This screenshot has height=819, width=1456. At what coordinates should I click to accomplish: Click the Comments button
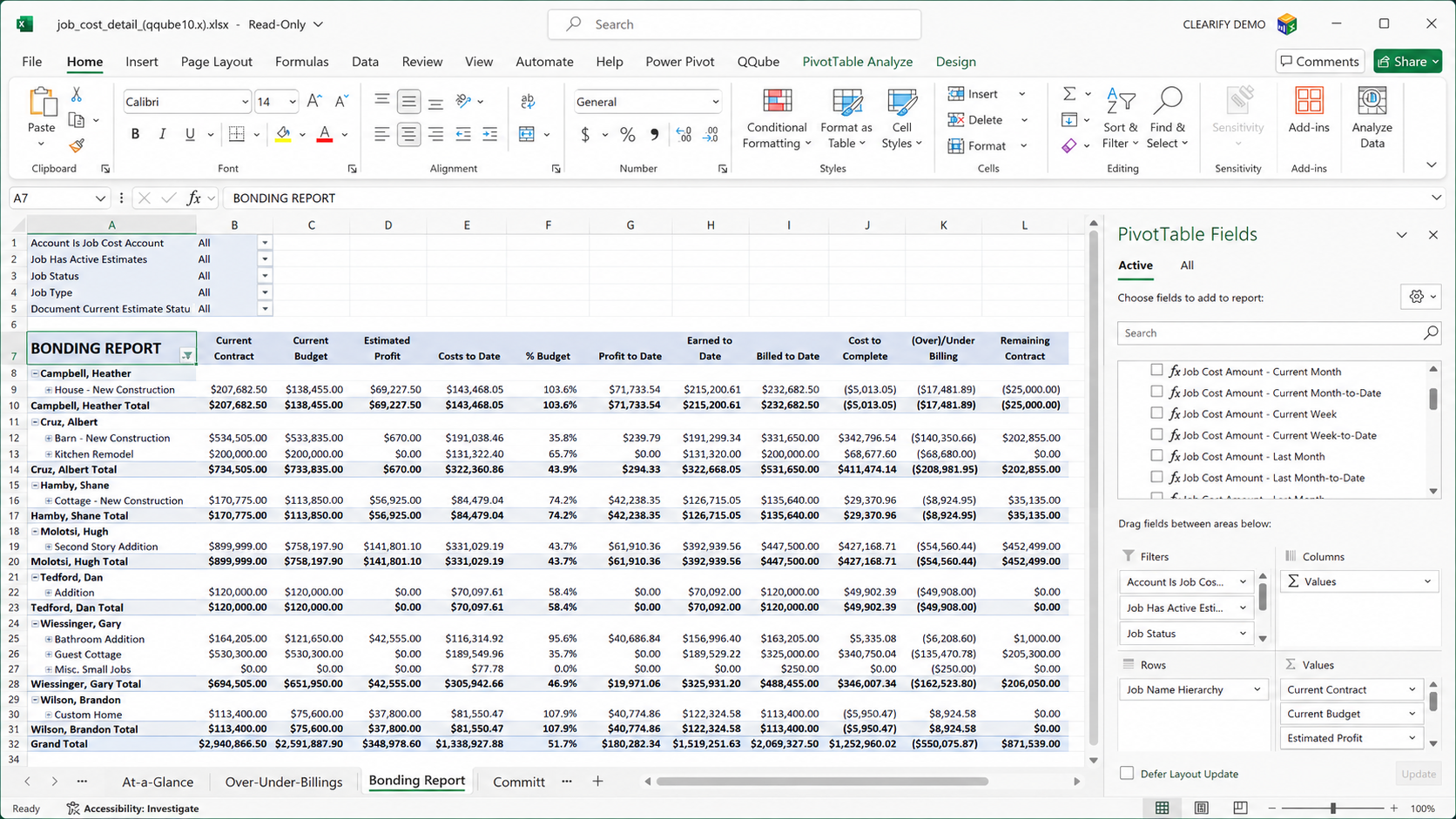(1320, 61)
